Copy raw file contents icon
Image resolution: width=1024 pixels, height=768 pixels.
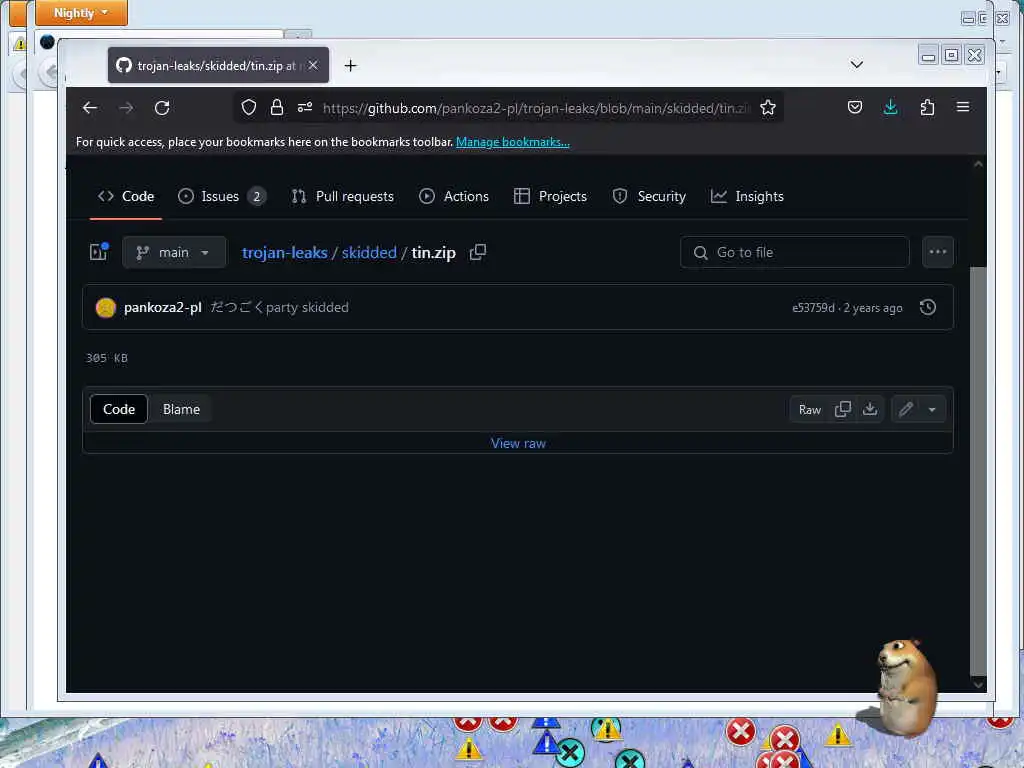coord(842,409)
